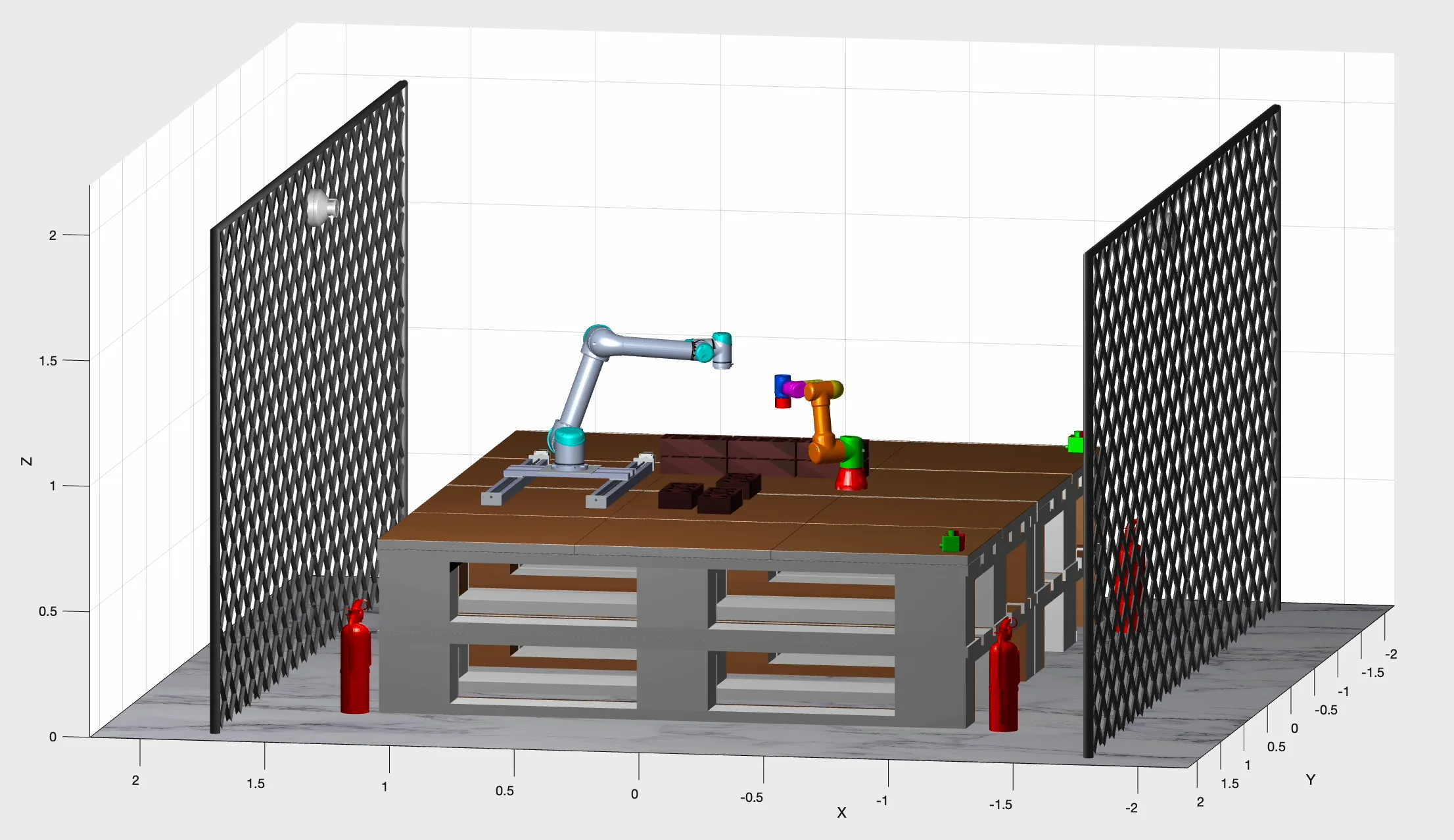Pick the Y axis tick label 1

tap(1248, 765)
